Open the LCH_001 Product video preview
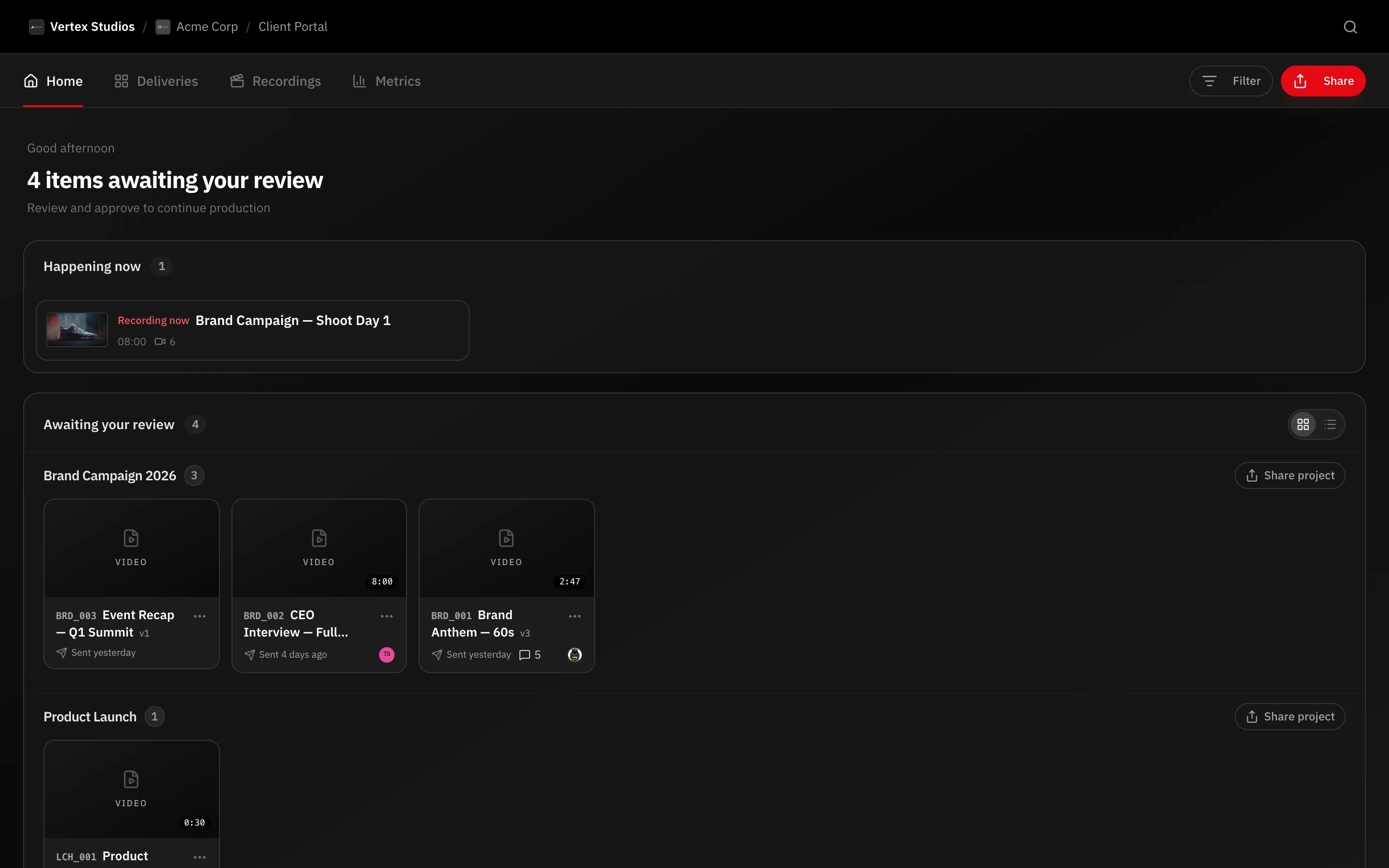1389x868 pixels. coord(132,789)
